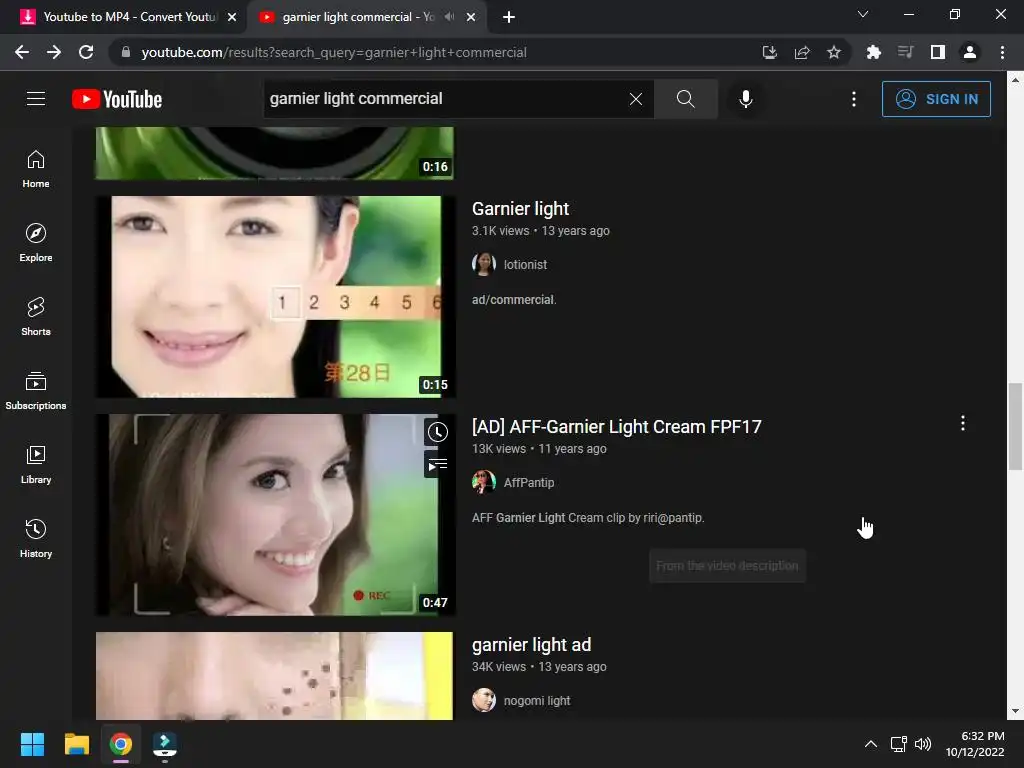The image size is (1024, 768).
Task: Click the SIGN IN button
Action: (x=936, y=99)
